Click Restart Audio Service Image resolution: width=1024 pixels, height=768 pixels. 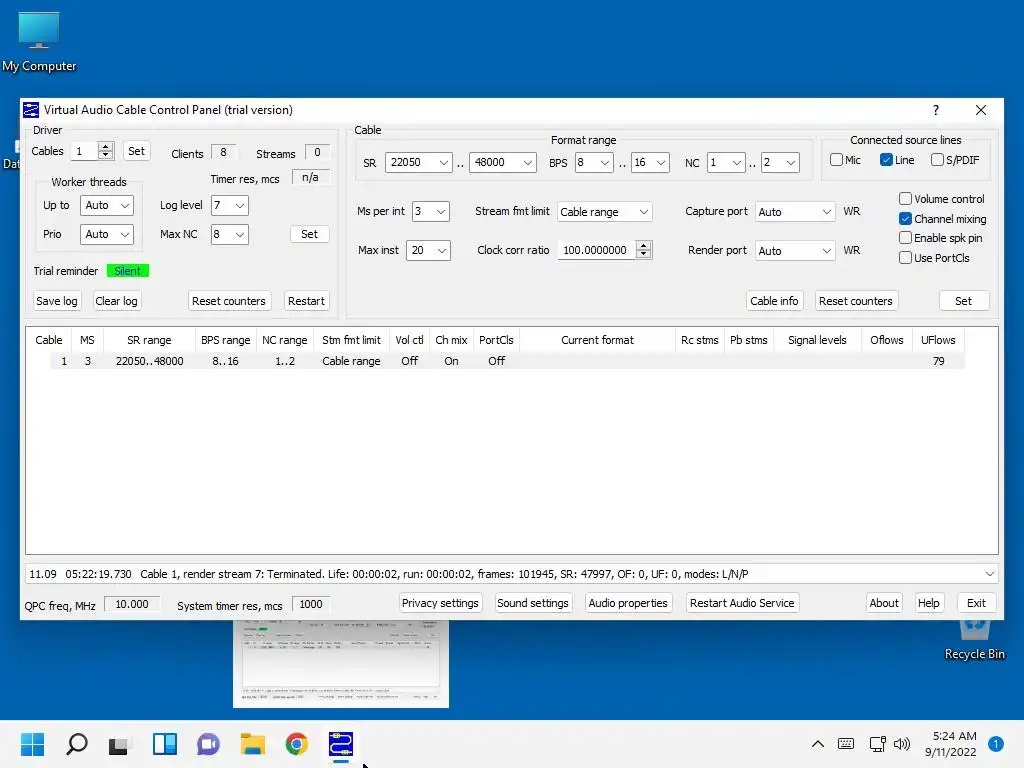(742, 603)
